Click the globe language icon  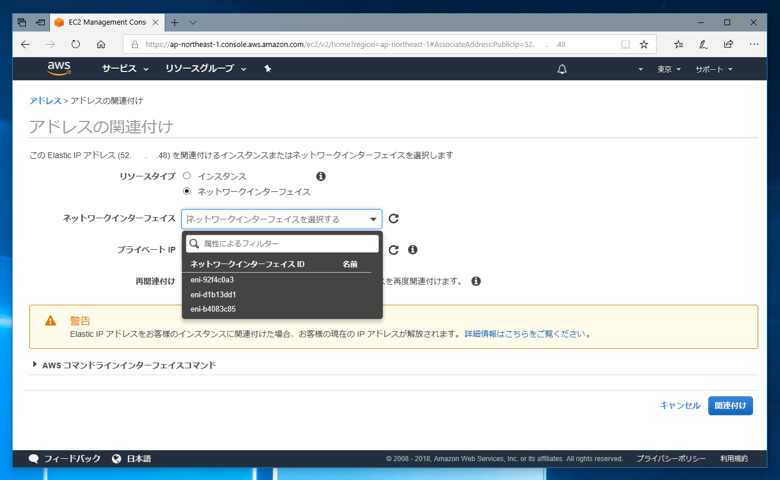point(116,459)
